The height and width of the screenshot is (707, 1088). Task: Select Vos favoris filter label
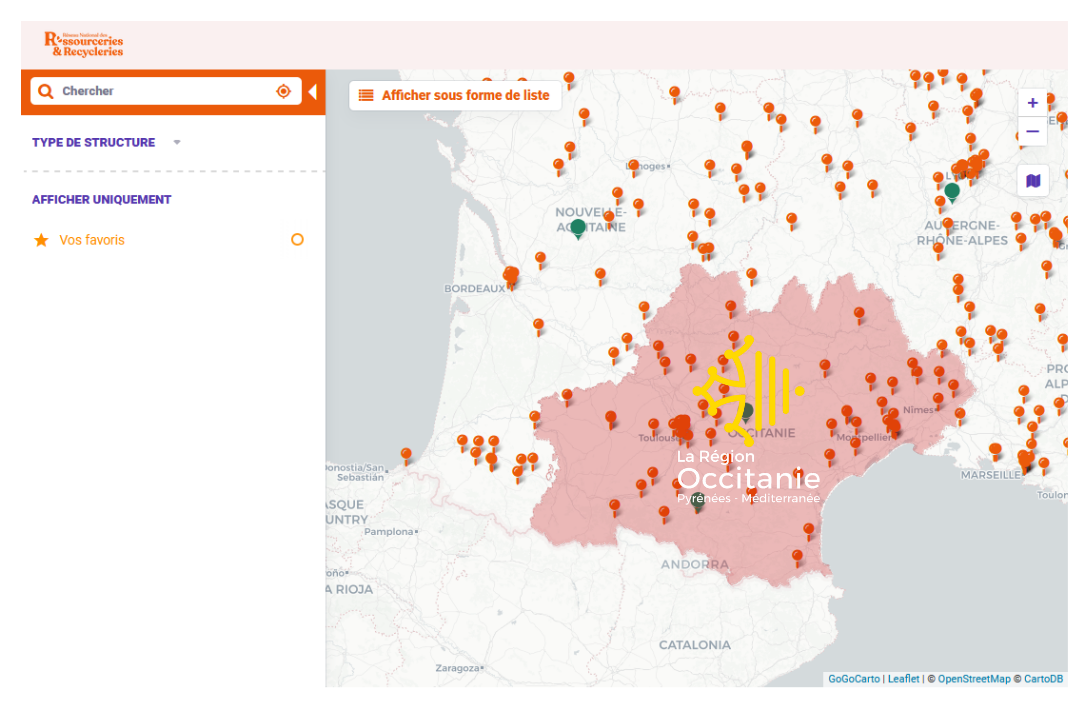pos(92,240)
